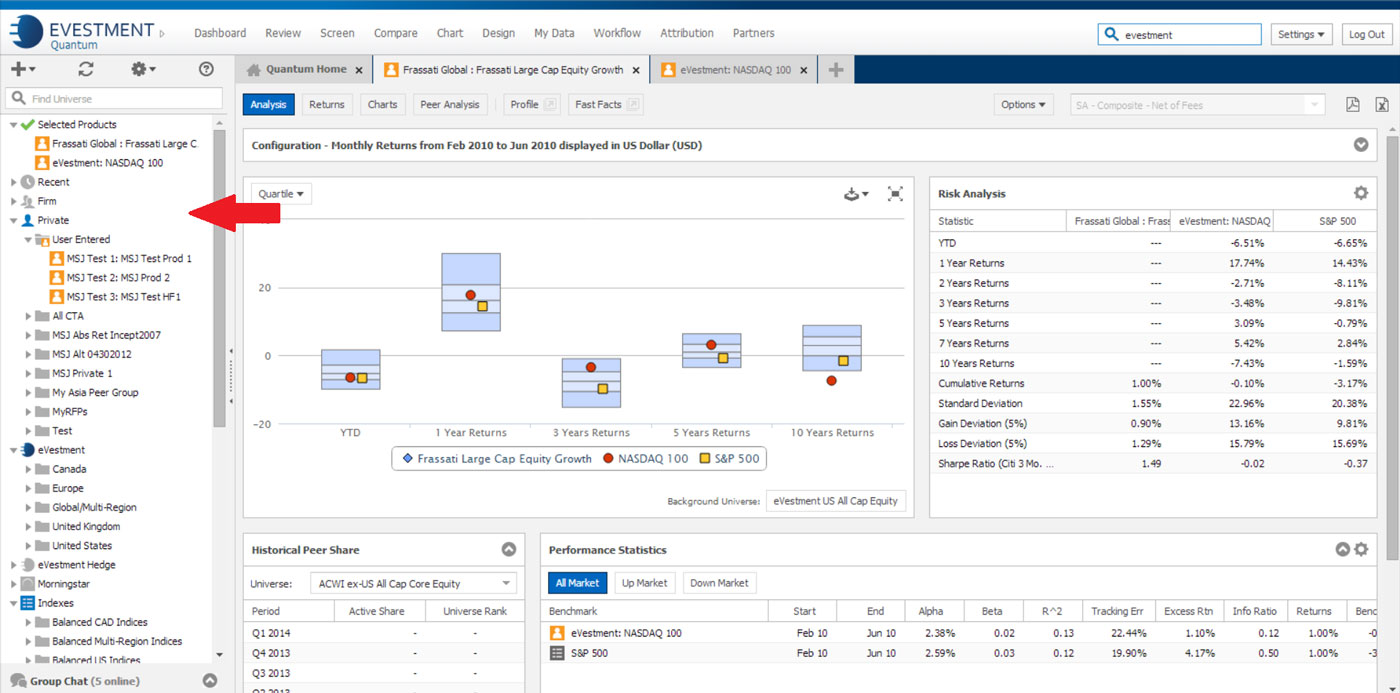The width and height of the screenshot is (1400, 693).
Task: Expand the Morningstar node
Action: 14,584
